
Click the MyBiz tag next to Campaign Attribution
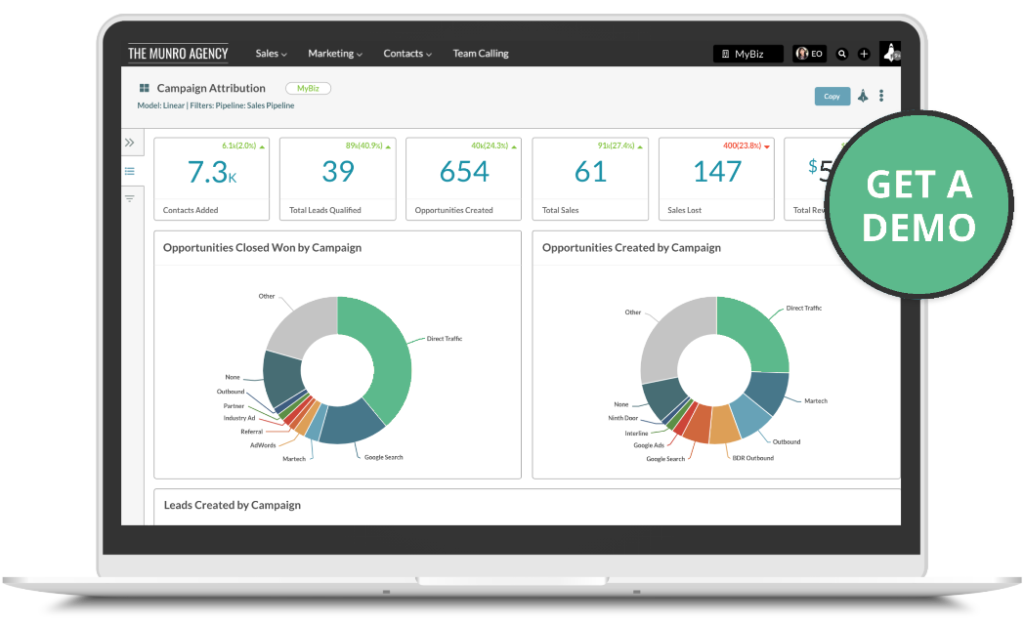pos(307,89)
